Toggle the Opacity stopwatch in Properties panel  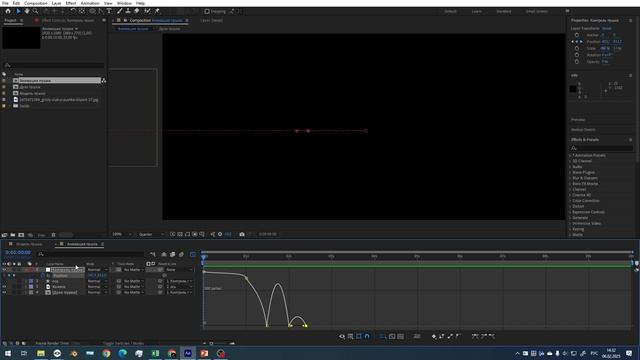point(577,62)
